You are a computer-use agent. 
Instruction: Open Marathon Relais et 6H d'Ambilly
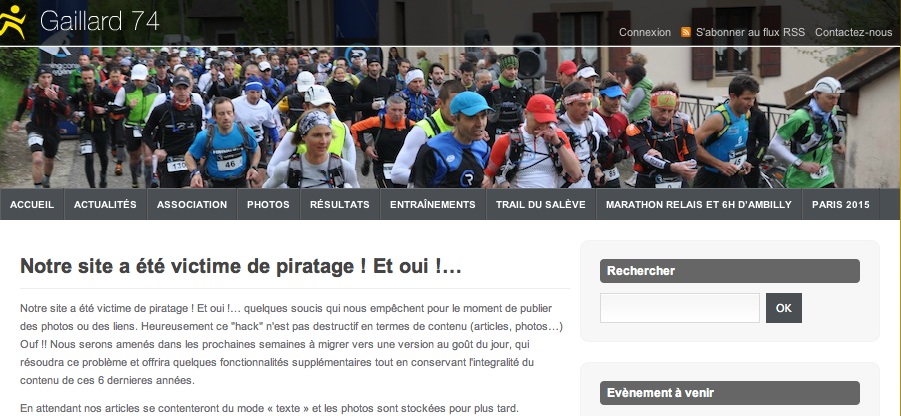pyautogui.click(x=699, y=204)
